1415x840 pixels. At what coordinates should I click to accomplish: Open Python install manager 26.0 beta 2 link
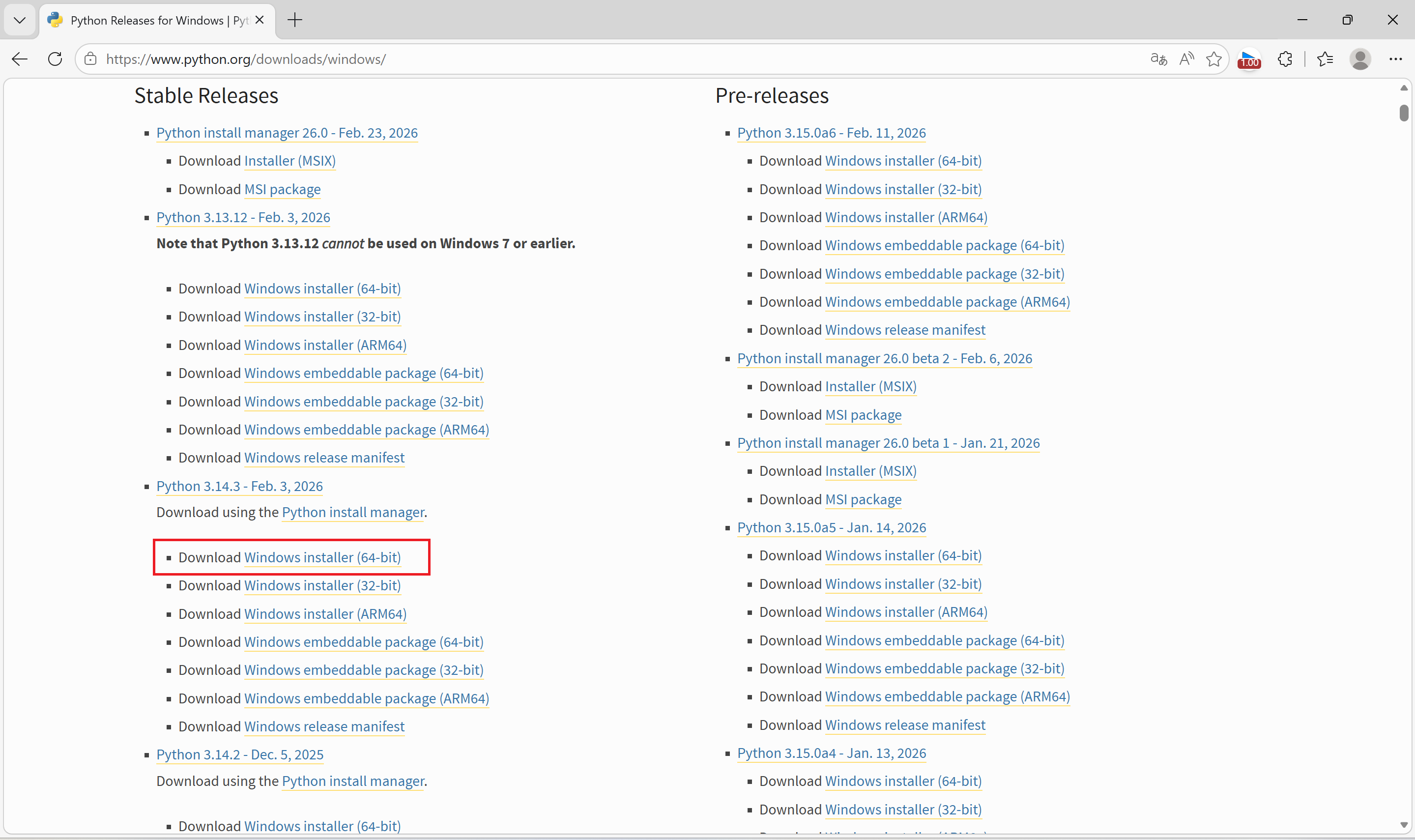tap(885, 359)
